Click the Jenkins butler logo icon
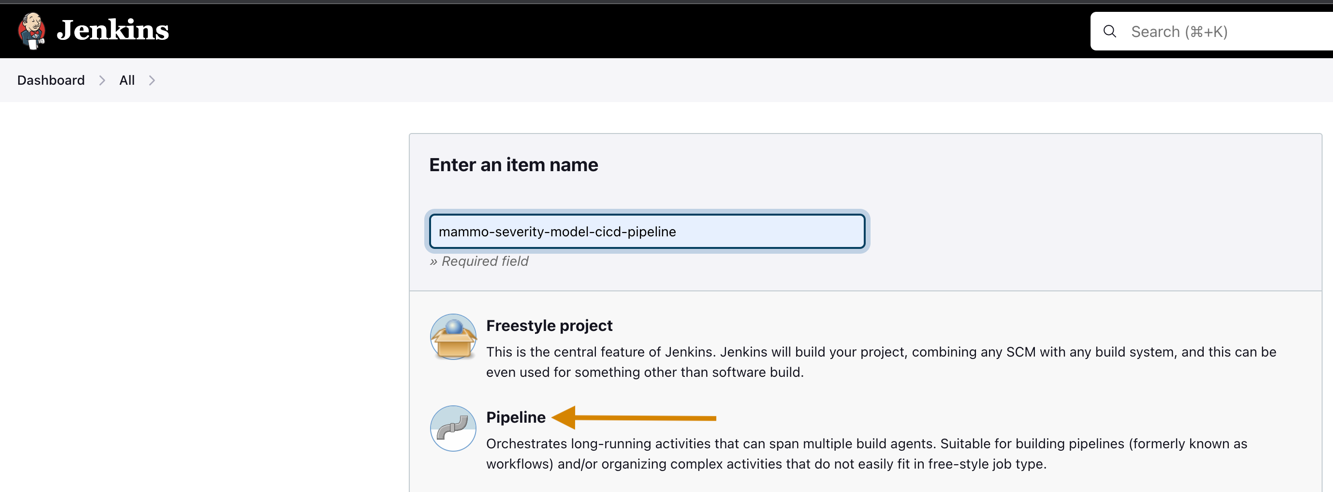This screenshot has width=1333, height=492. pos(32,31)
